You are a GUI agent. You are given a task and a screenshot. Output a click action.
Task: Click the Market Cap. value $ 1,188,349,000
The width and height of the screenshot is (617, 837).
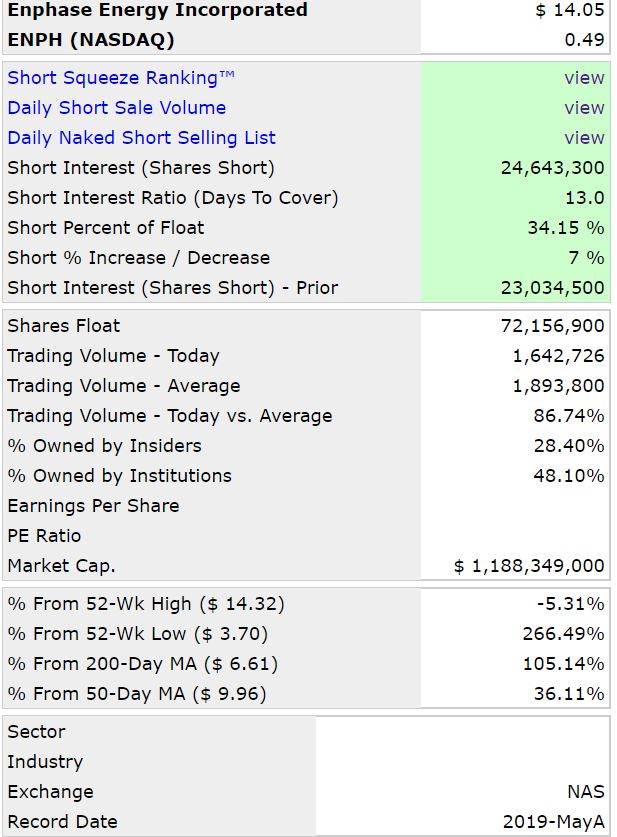click(x=529, y=566)
